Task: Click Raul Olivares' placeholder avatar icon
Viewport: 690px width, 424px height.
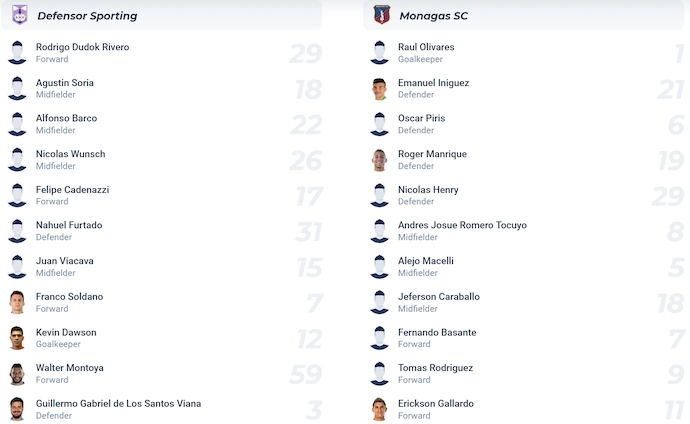Action: coord(379,53)
